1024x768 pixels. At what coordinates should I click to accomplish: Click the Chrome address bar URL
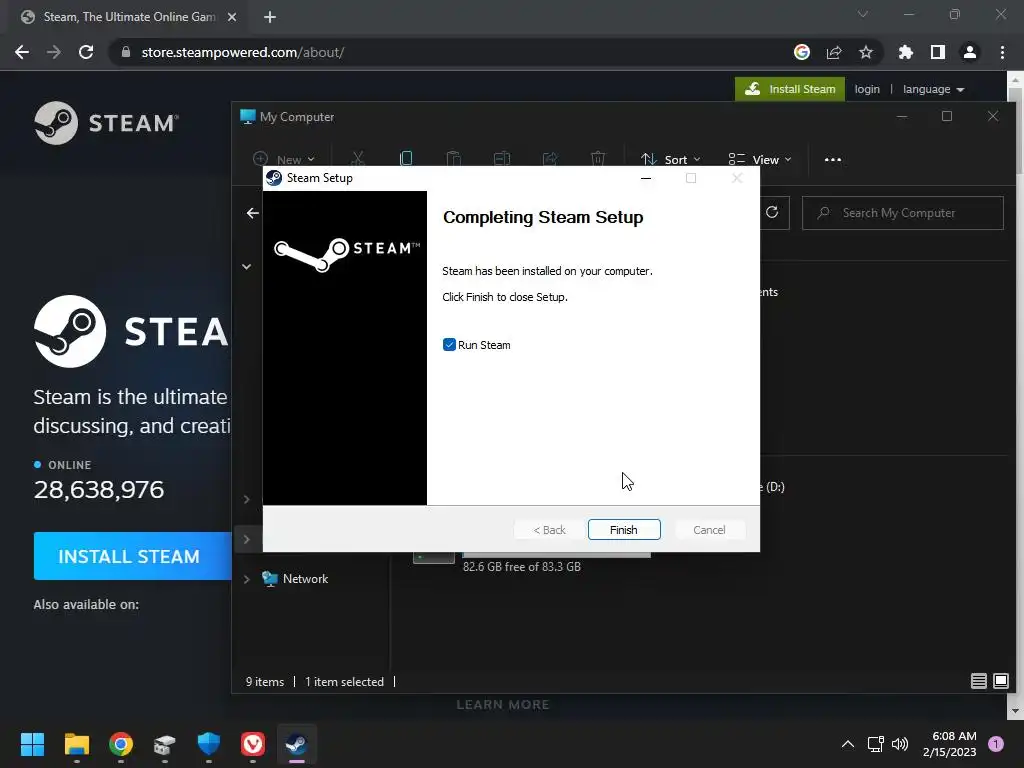point(243,52)
